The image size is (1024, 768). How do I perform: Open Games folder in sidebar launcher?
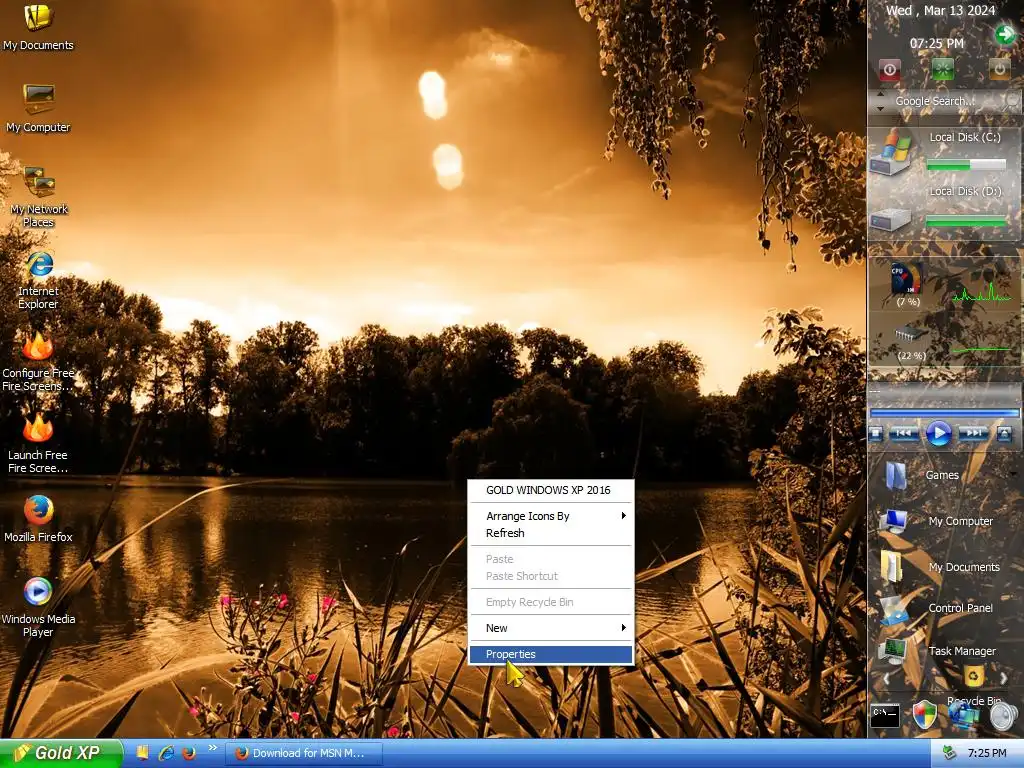[x=896, y=475]
